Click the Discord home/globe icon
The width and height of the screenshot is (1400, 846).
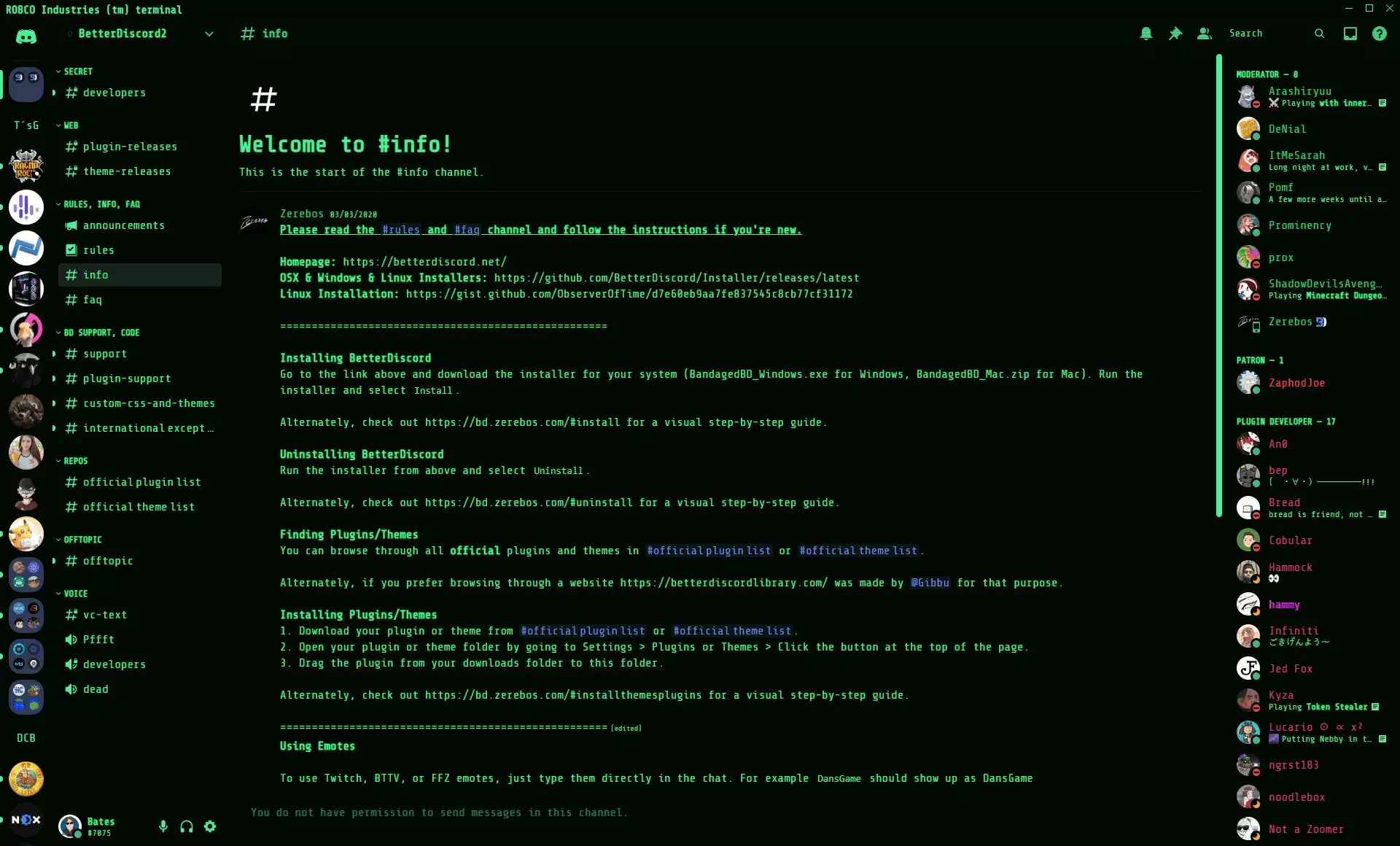(26, 33)
